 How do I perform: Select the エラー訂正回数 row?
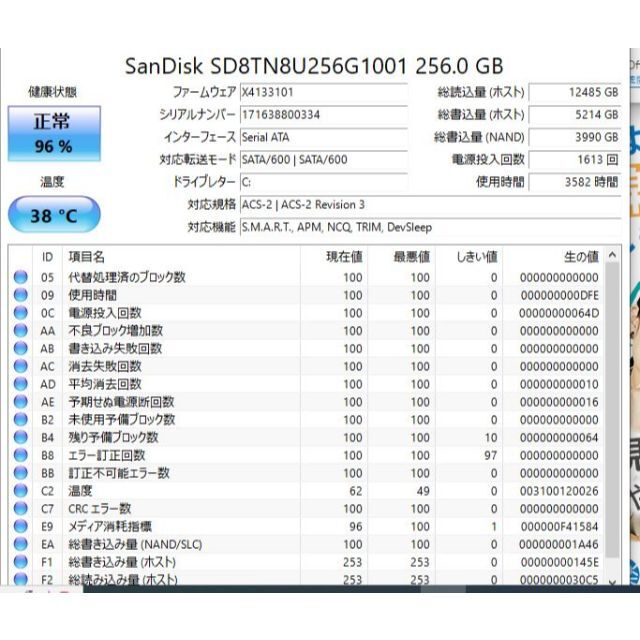pos(307,455)
